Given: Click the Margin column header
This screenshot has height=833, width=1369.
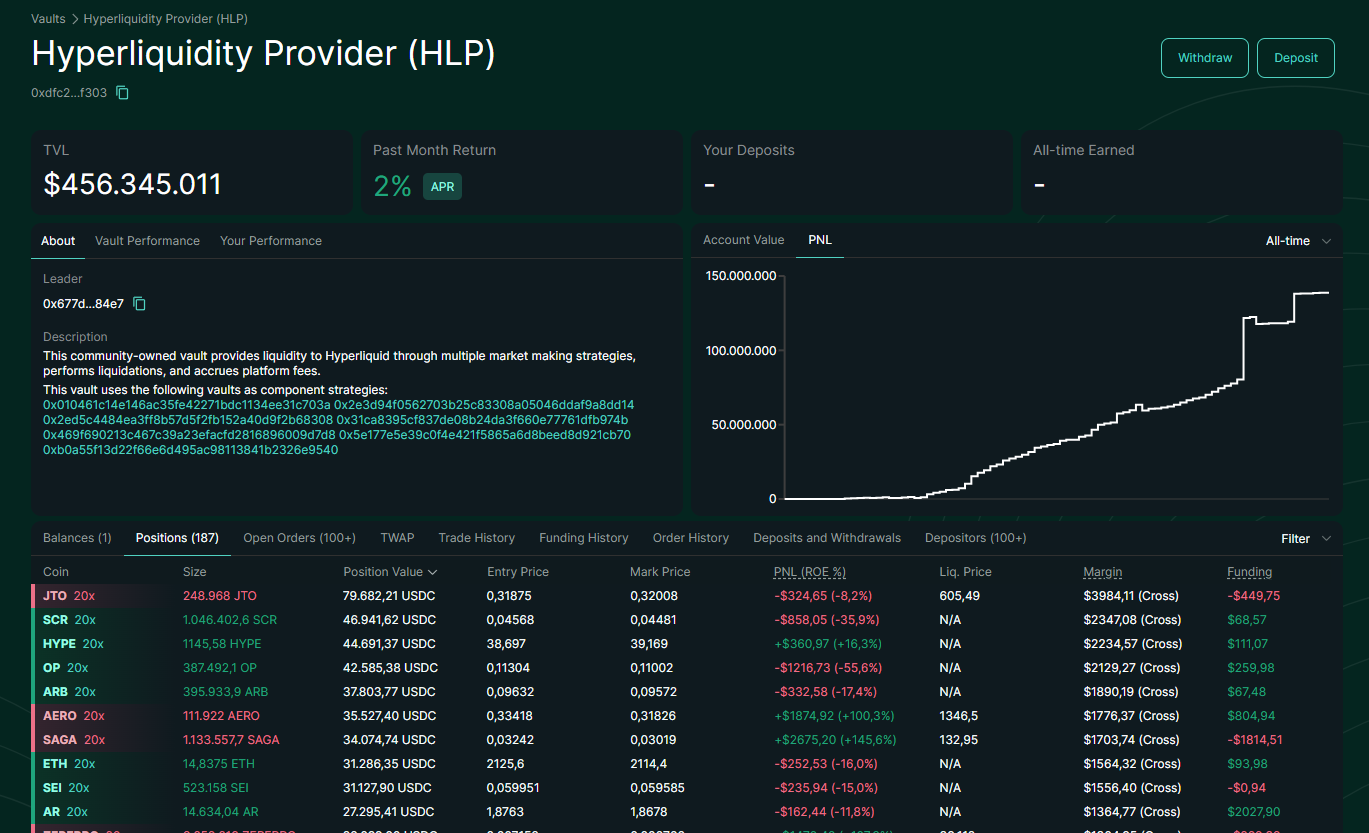Looking at the screenshot, I should pyautogui.click(x=1103, y=572).
